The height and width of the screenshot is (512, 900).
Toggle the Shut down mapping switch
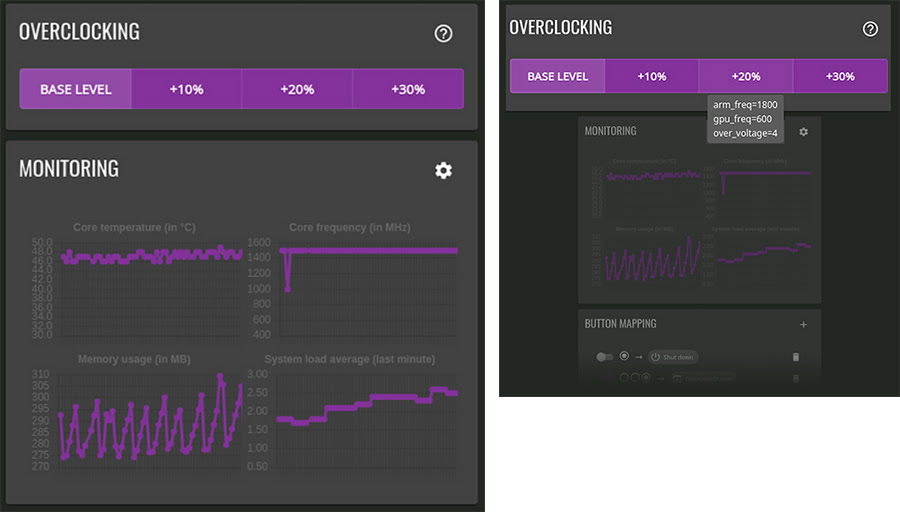coord(603,357)
